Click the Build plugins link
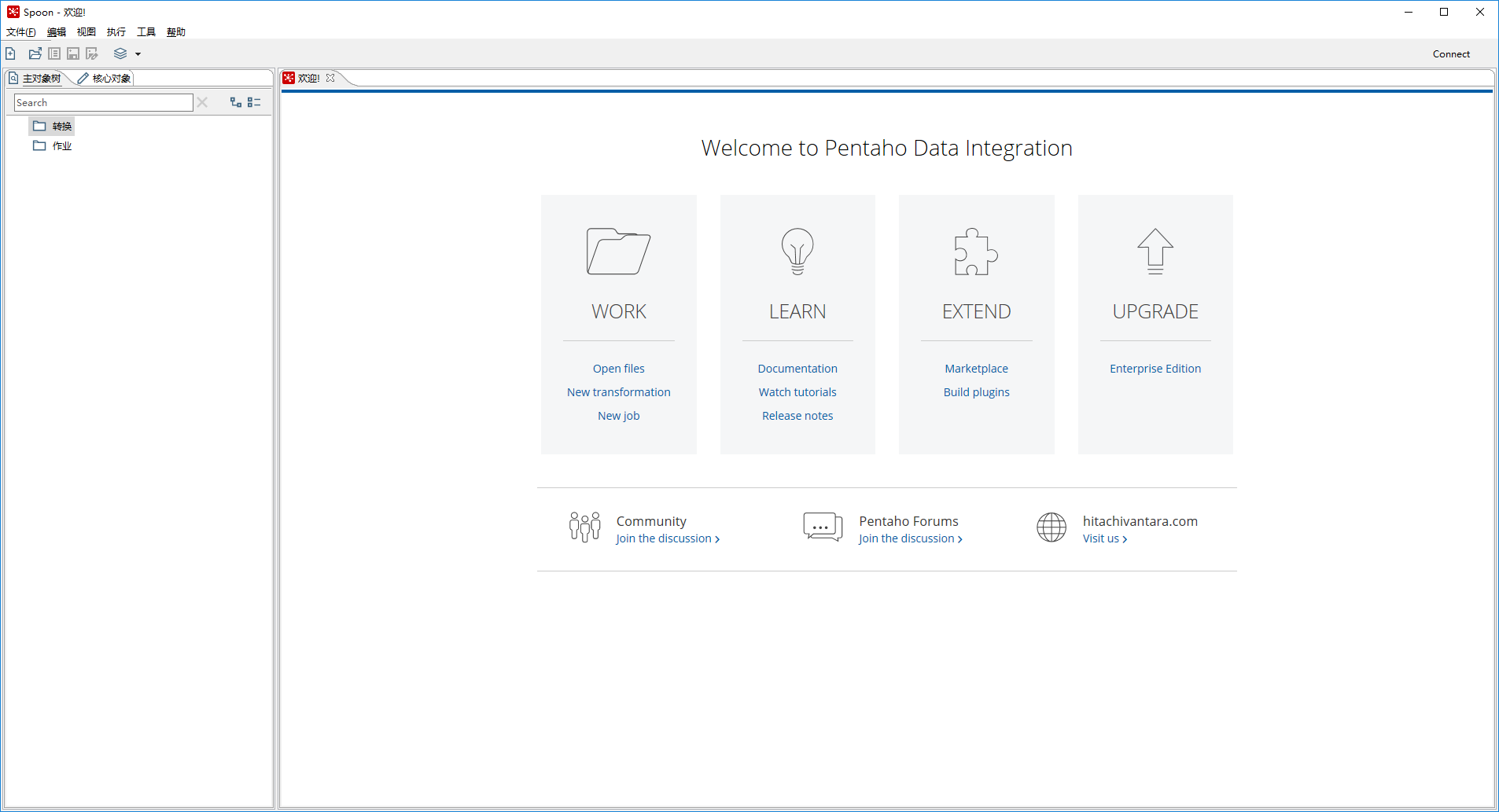The width and height of the screenshot is (1499, 812). pyautogui.click(x=977, y=392)
